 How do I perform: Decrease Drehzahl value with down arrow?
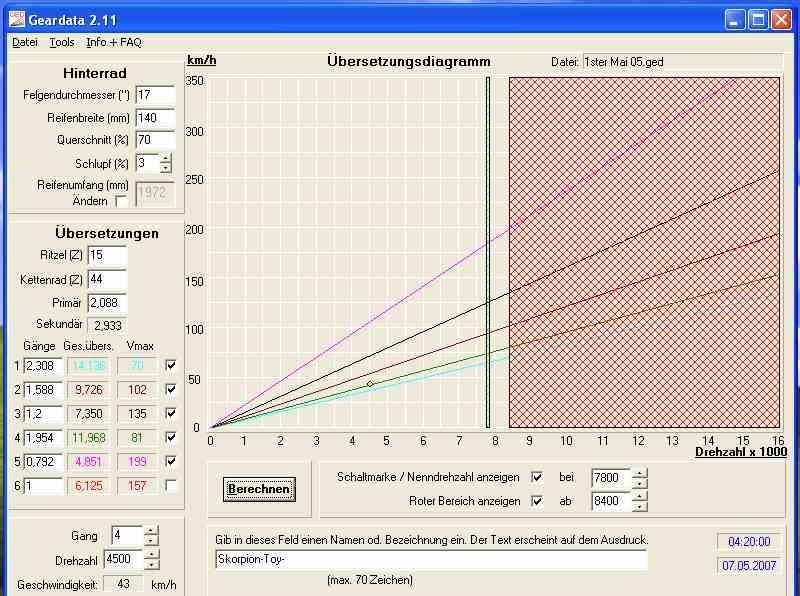coord(152,564)
